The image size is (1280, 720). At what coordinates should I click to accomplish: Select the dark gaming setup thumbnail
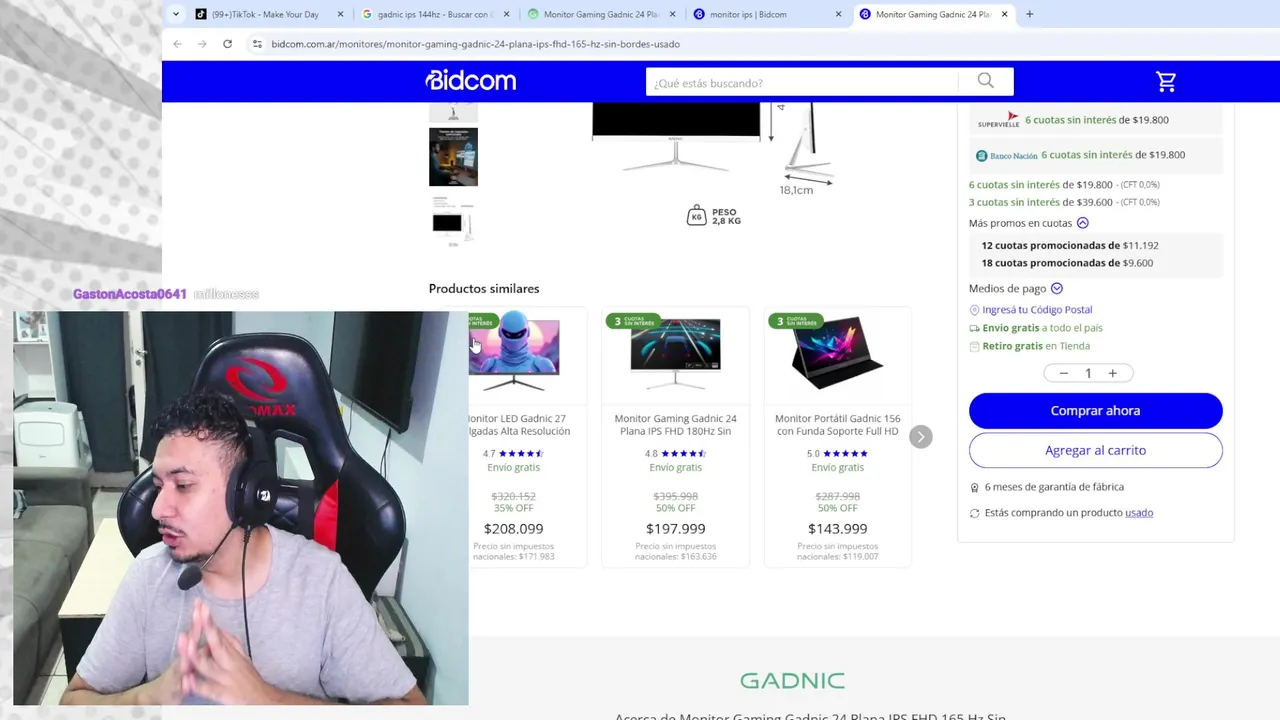pos(453,157)
